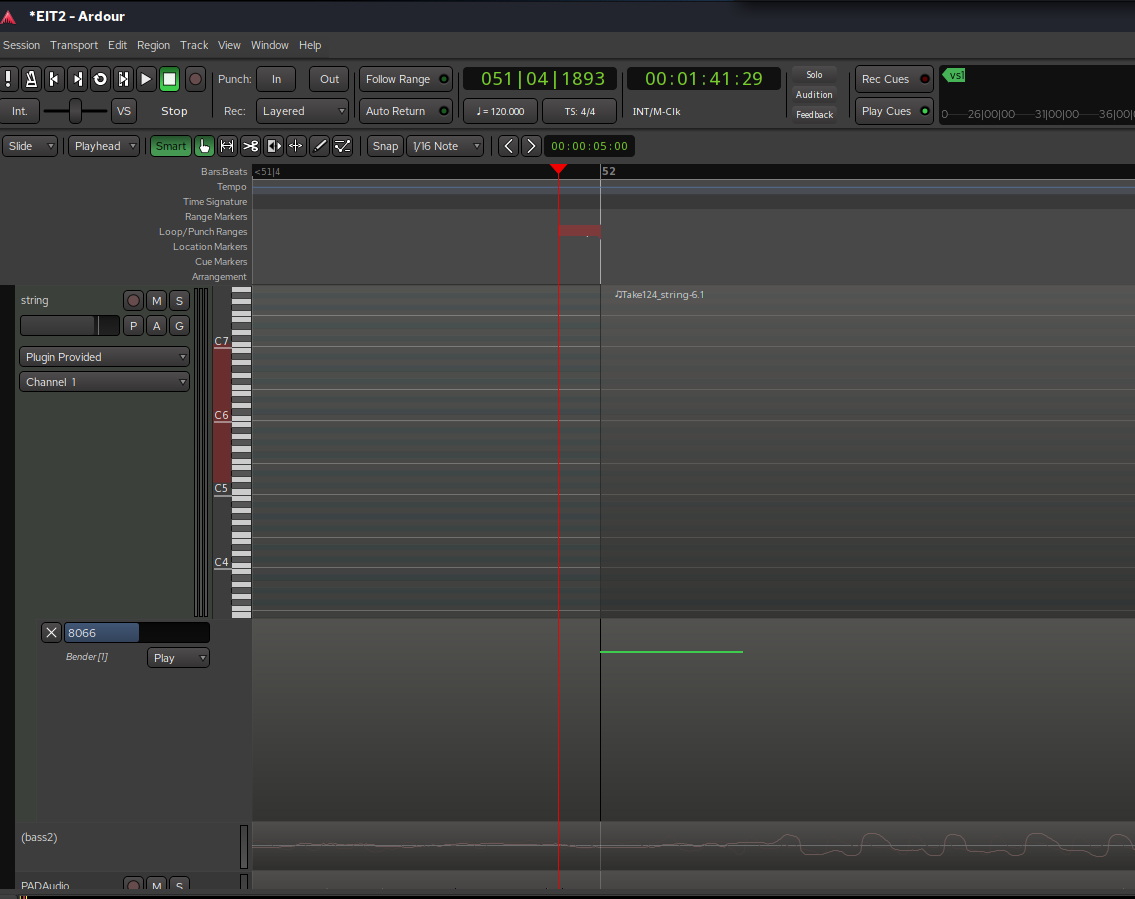Screen dimensions: 1135x899
Task: Open the Transport menu
Action: pyautogui.click(x=74, y=45)
